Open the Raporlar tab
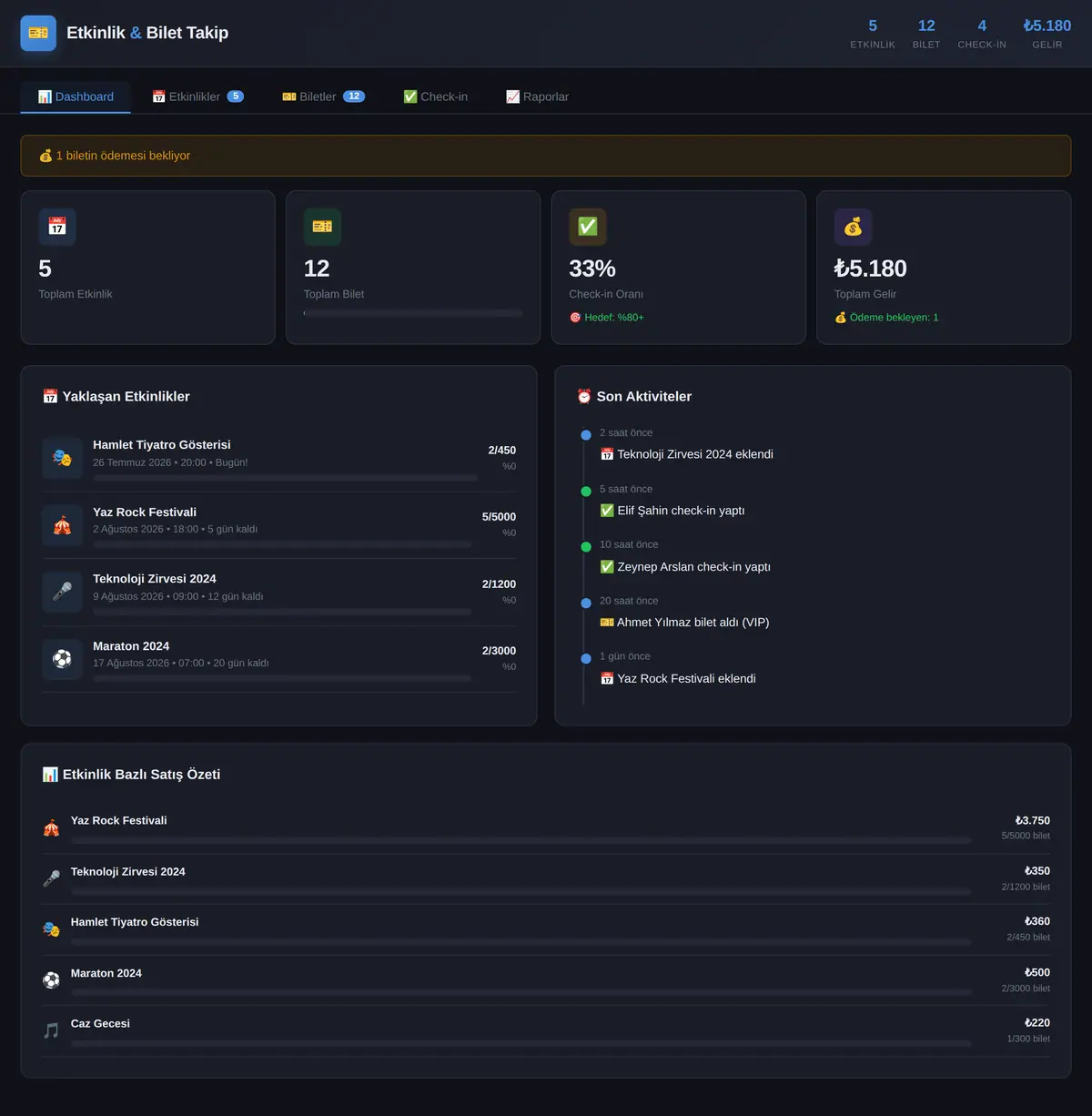 537,96
